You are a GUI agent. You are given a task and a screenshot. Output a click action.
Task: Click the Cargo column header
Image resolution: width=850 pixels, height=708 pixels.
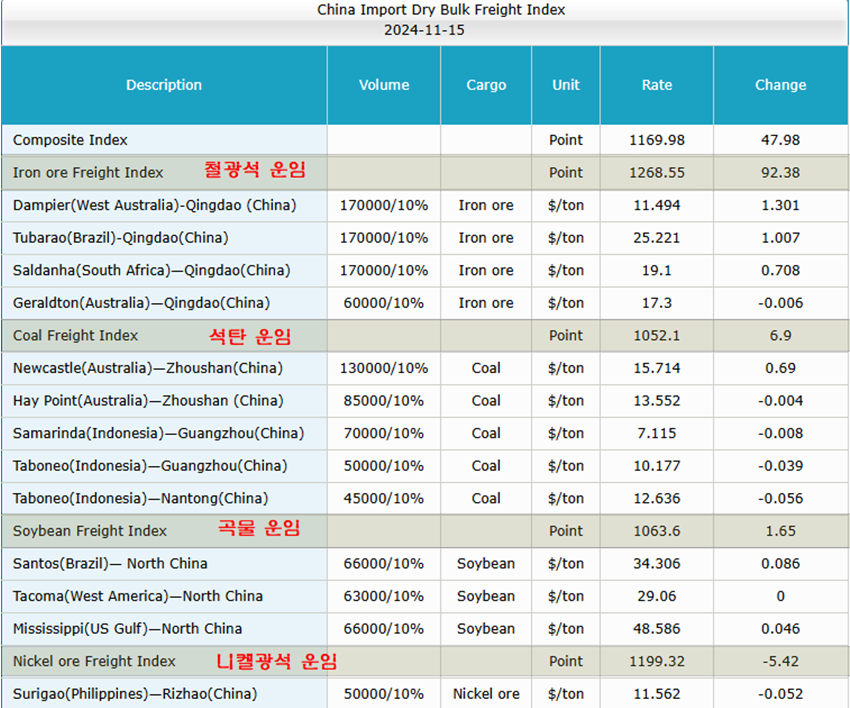click(486, 85)
